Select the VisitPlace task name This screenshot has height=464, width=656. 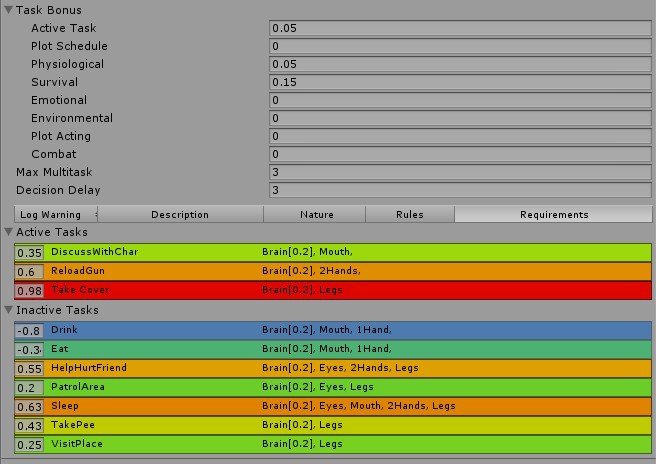point(77,443)
